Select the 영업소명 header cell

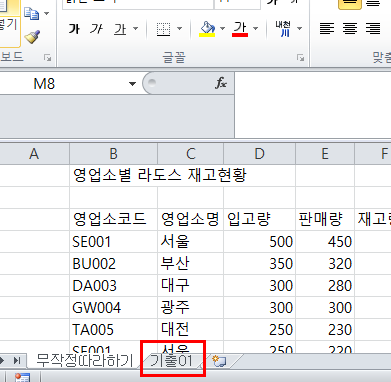click(x=190, y=219)
